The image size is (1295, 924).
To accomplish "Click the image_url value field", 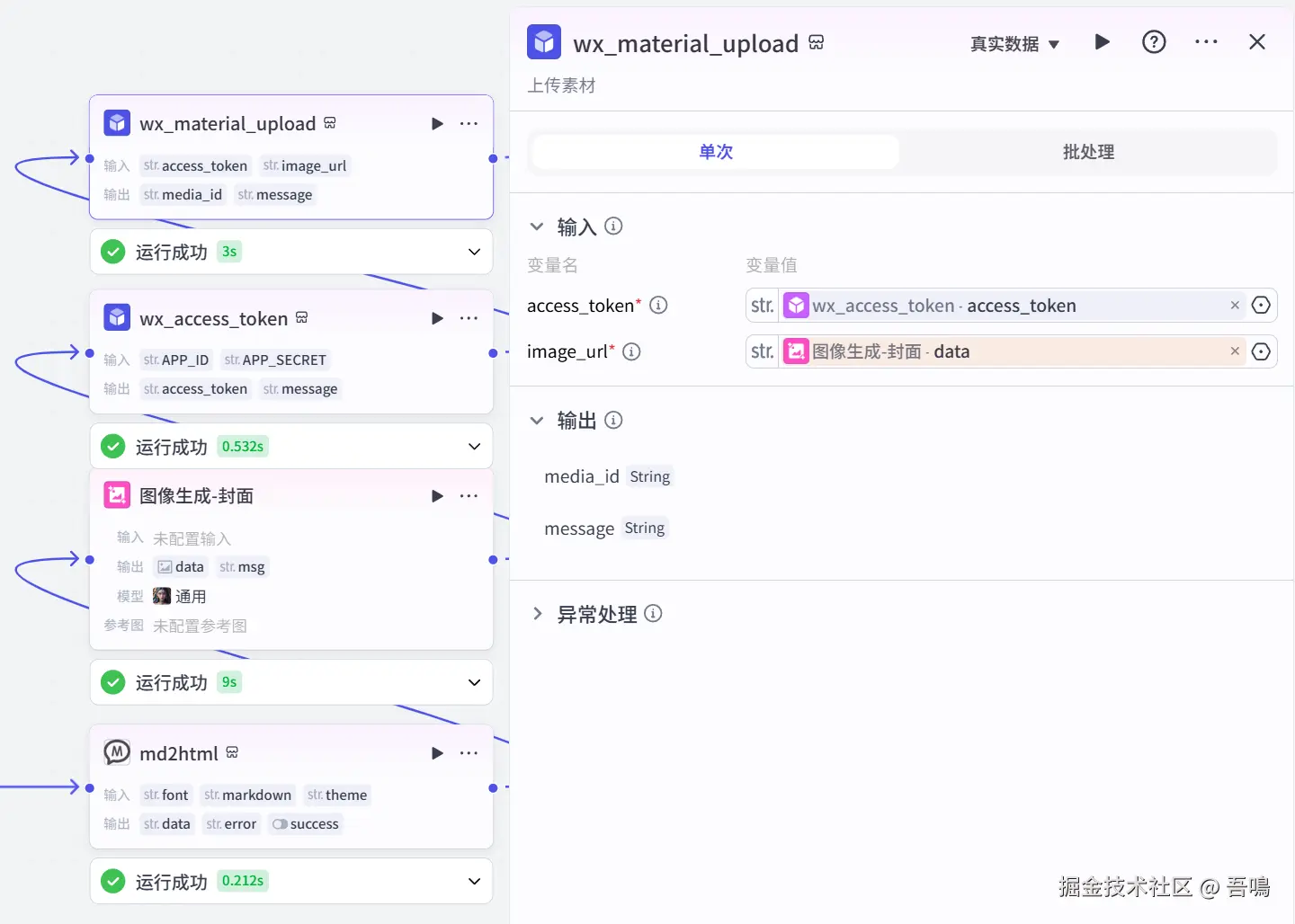I will point(1011,351).
